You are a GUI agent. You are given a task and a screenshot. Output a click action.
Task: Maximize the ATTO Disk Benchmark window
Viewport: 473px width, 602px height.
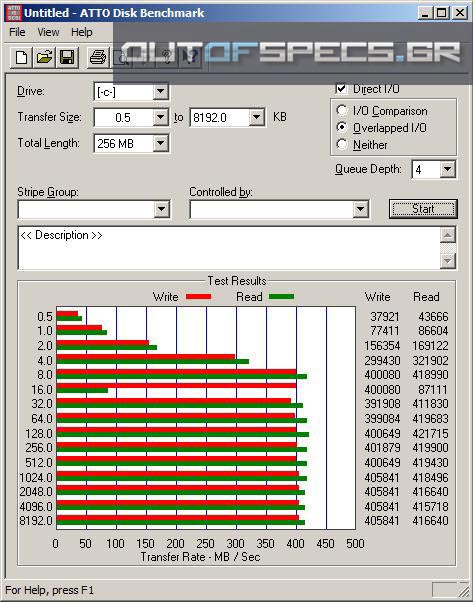pos(442,13)
